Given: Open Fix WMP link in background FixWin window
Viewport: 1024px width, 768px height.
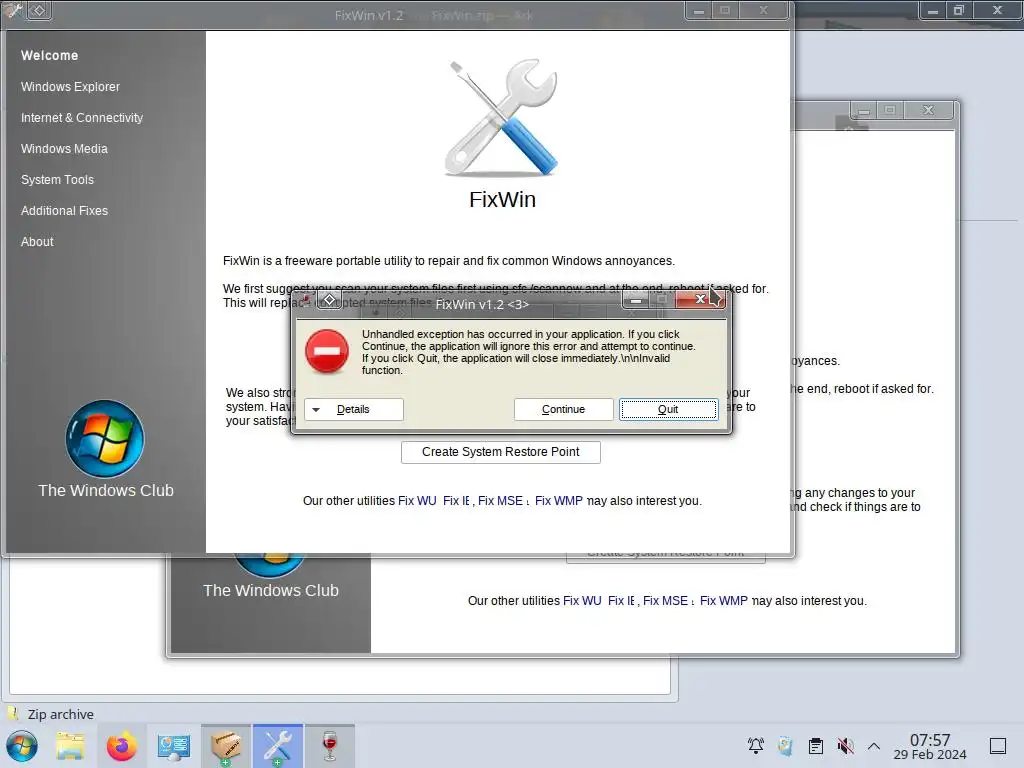Looking at the screenshot, I should [724, 601].
